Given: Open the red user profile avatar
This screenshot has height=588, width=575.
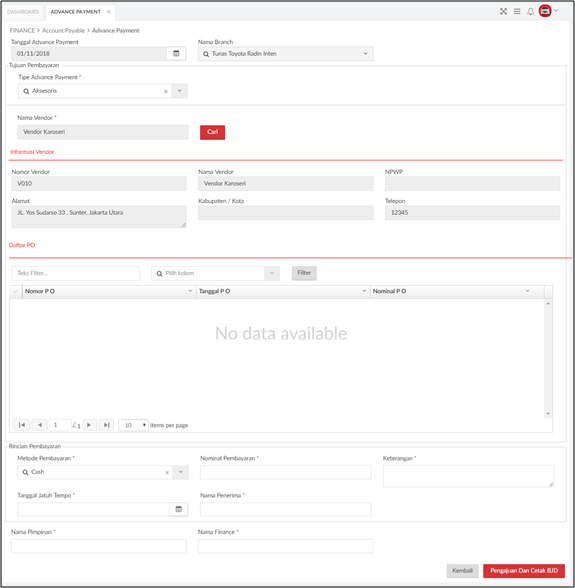Looking at the screenshot, I should click(545, 11).
